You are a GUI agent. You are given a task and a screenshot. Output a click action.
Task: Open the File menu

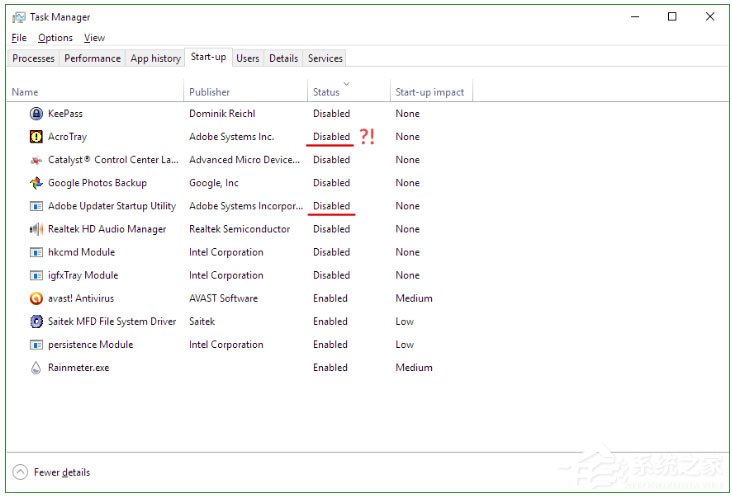(19, 38)
